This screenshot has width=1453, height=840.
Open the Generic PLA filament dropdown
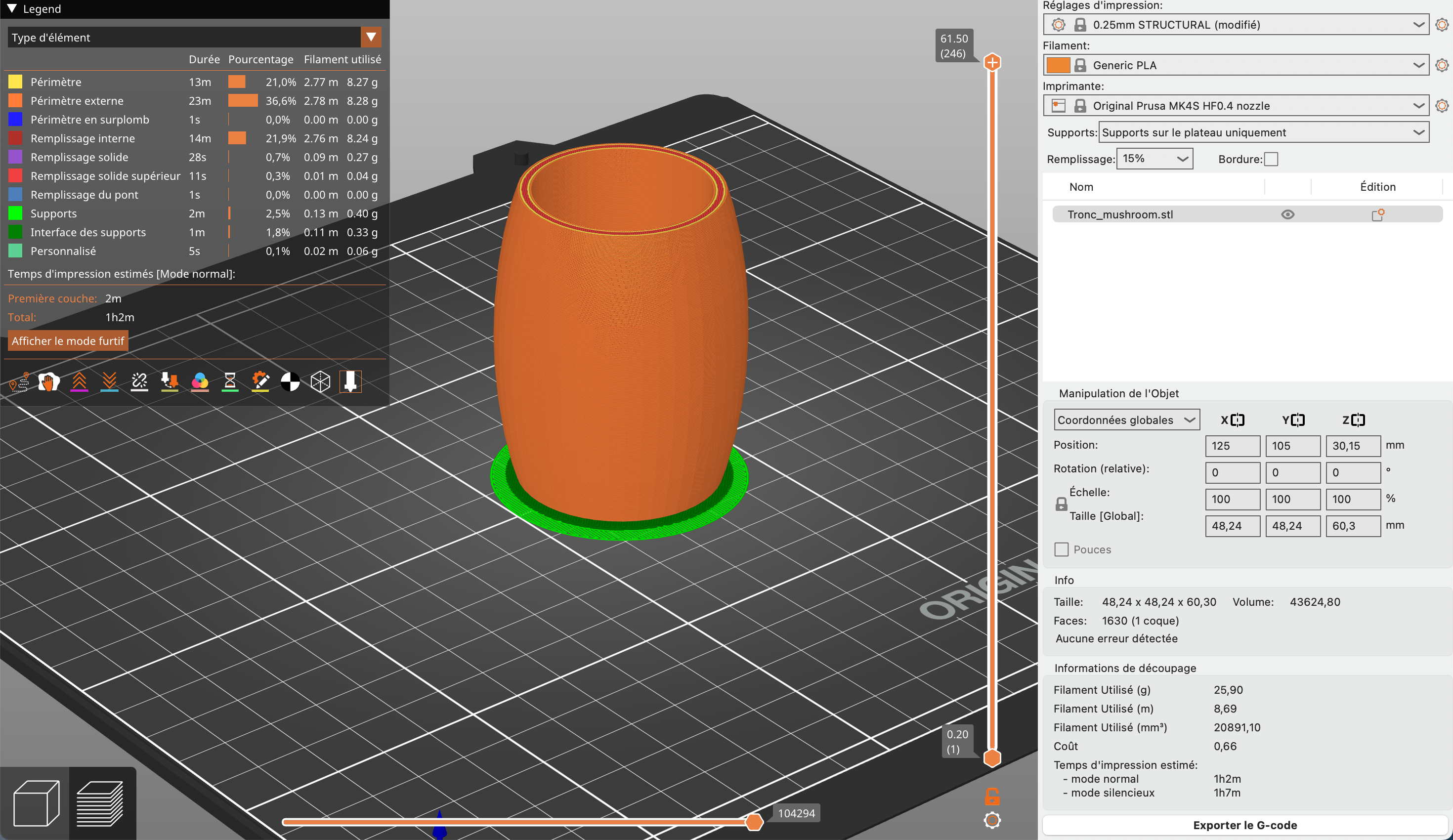(1236, 65)
